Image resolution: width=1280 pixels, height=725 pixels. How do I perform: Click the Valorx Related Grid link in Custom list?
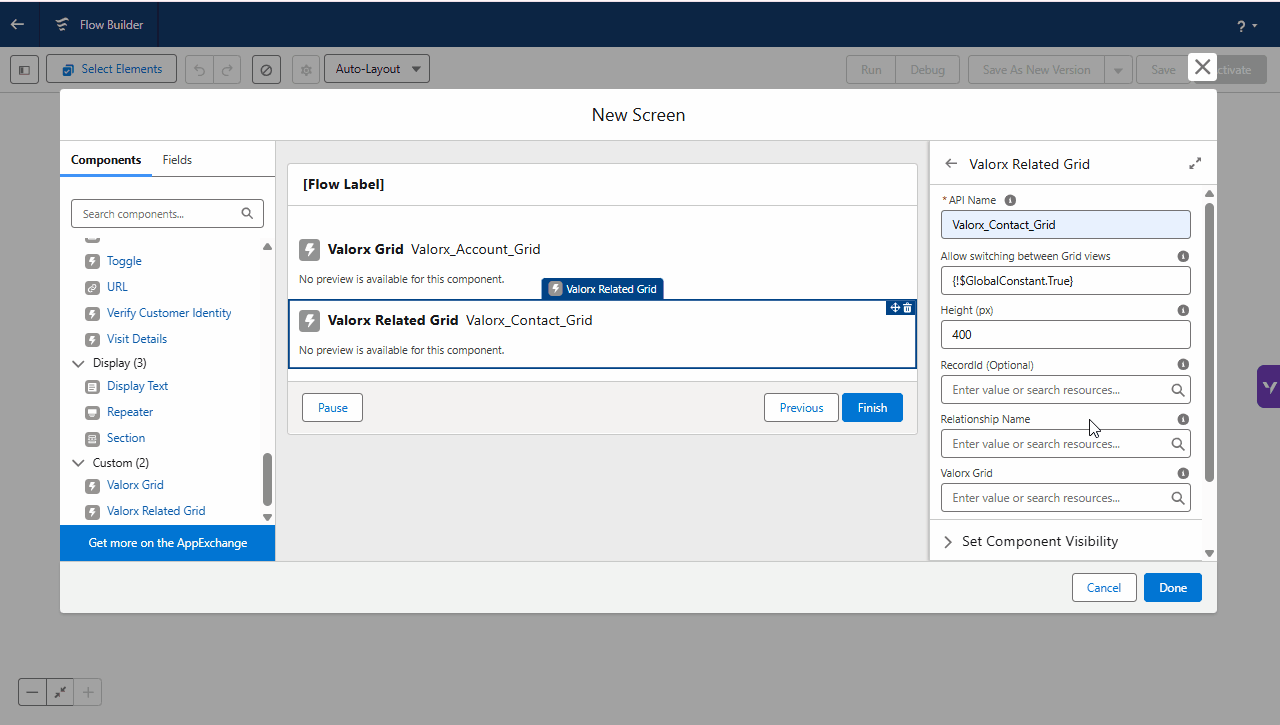point(156,511)
